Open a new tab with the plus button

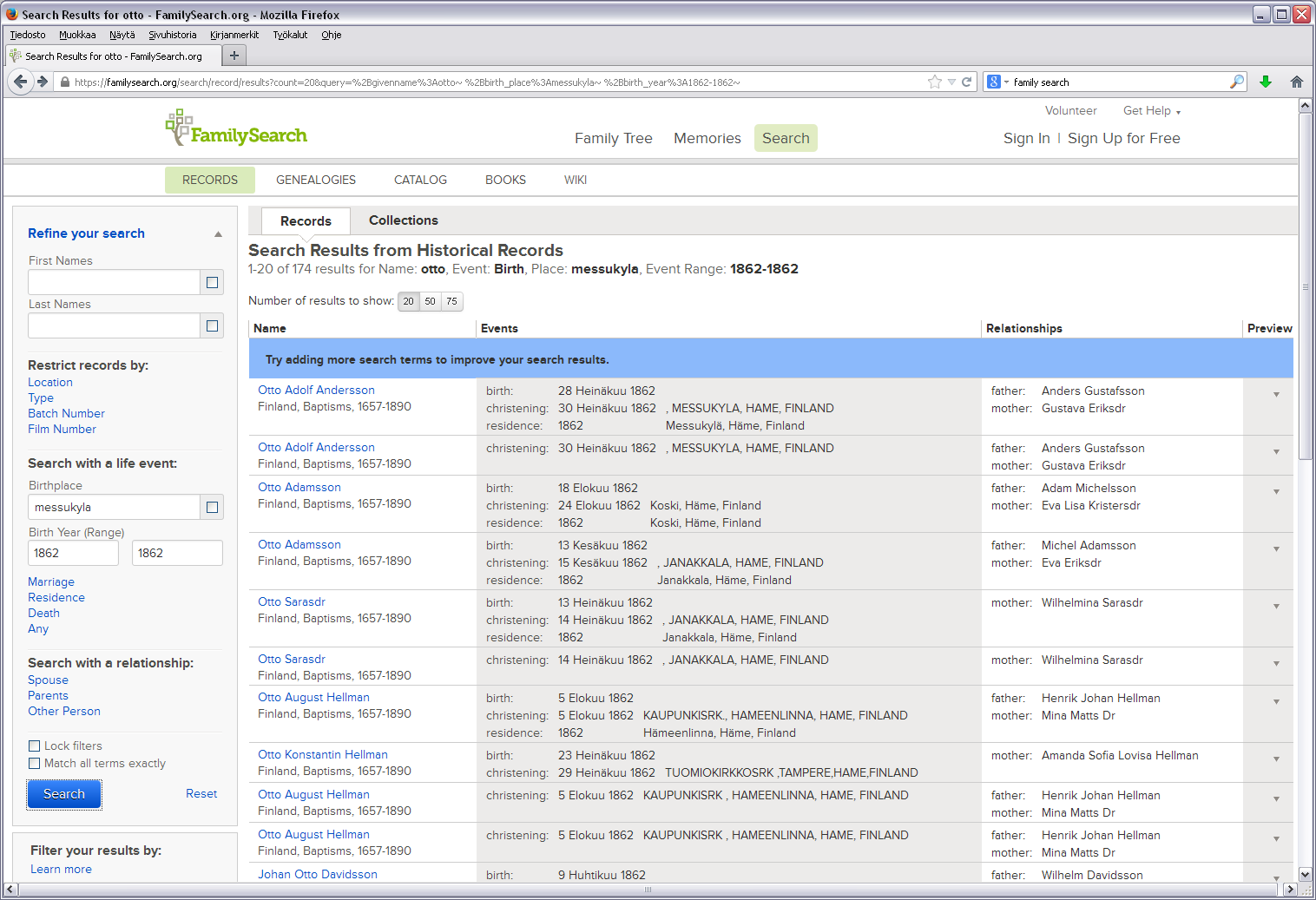[x=234, y=56]
